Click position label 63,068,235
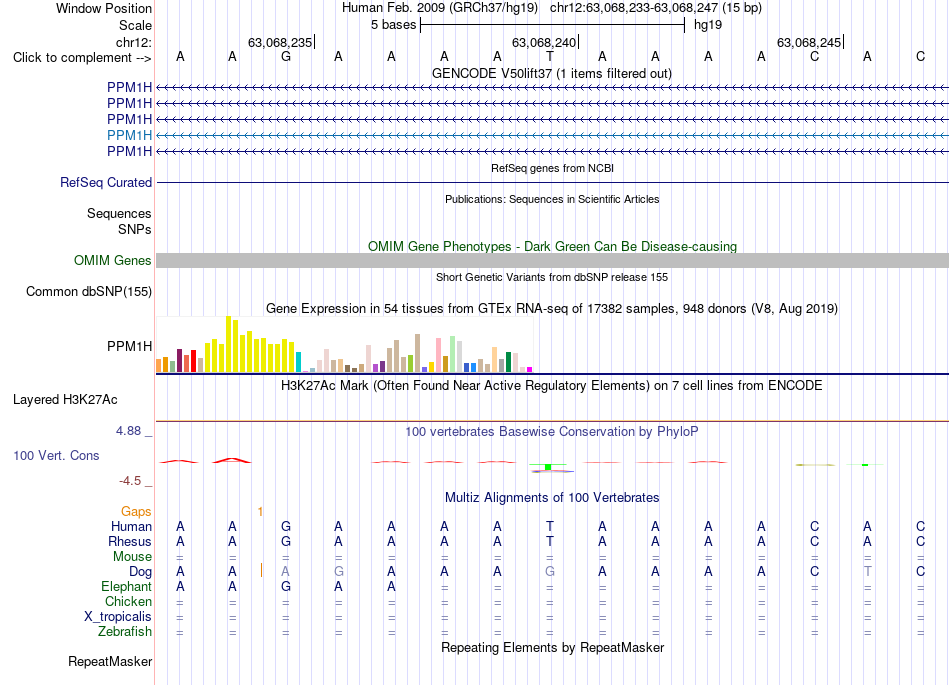Screen dimensions: 950x685 [x=280, y=42]
